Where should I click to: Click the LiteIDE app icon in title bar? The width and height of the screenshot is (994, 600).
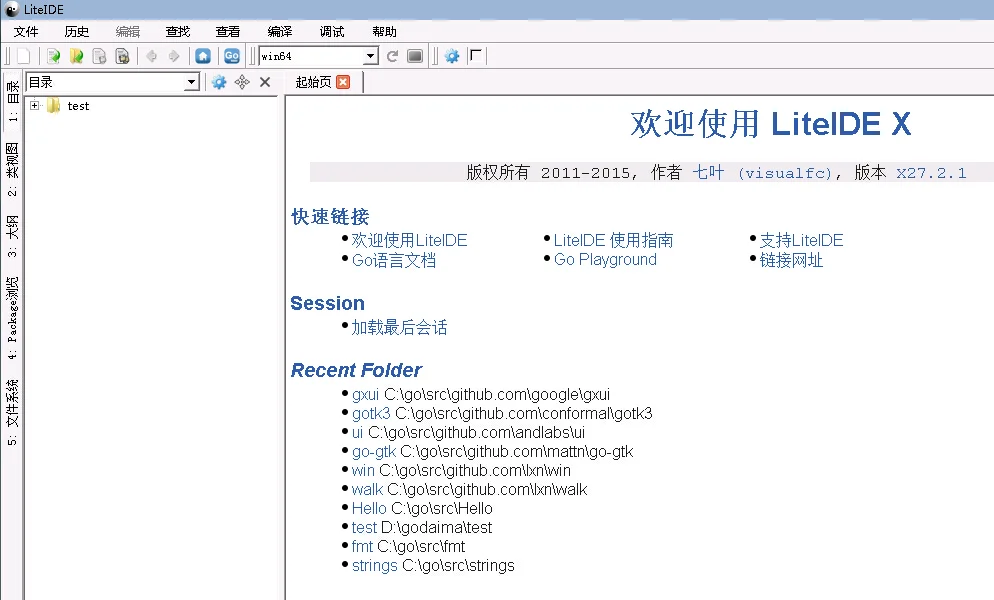tap(11, 10)
